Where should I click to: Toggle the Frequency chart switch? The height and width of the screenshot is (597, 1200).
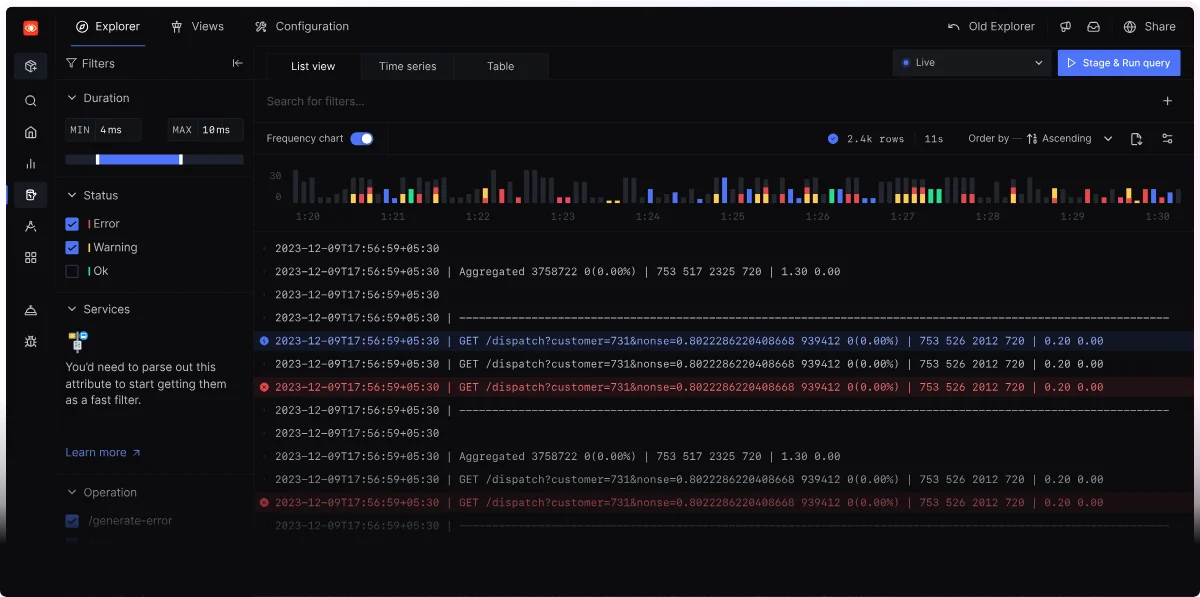click(360, 139)
